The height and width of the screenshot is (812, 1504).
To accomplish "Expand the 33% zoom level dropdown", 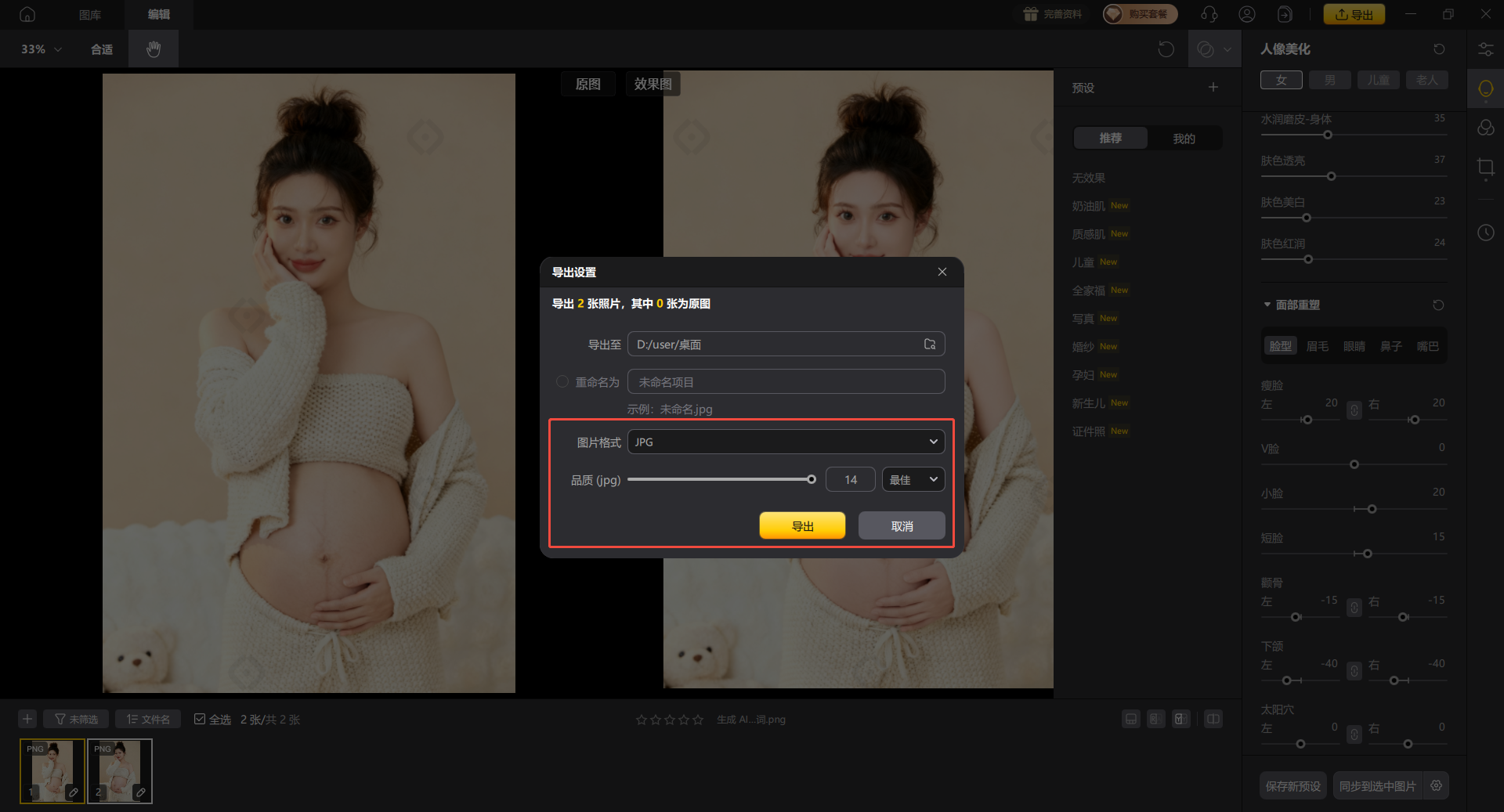I will click(42, 49).
